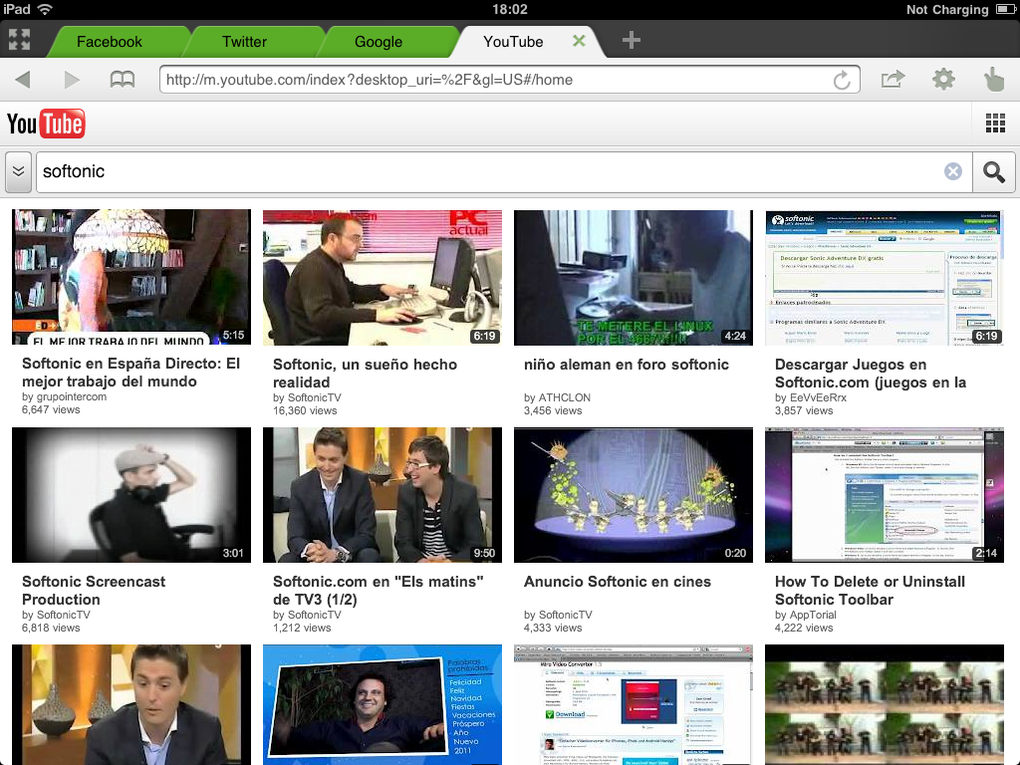
Task: Reload the page with refresh icon
Action: click(842, 80)
